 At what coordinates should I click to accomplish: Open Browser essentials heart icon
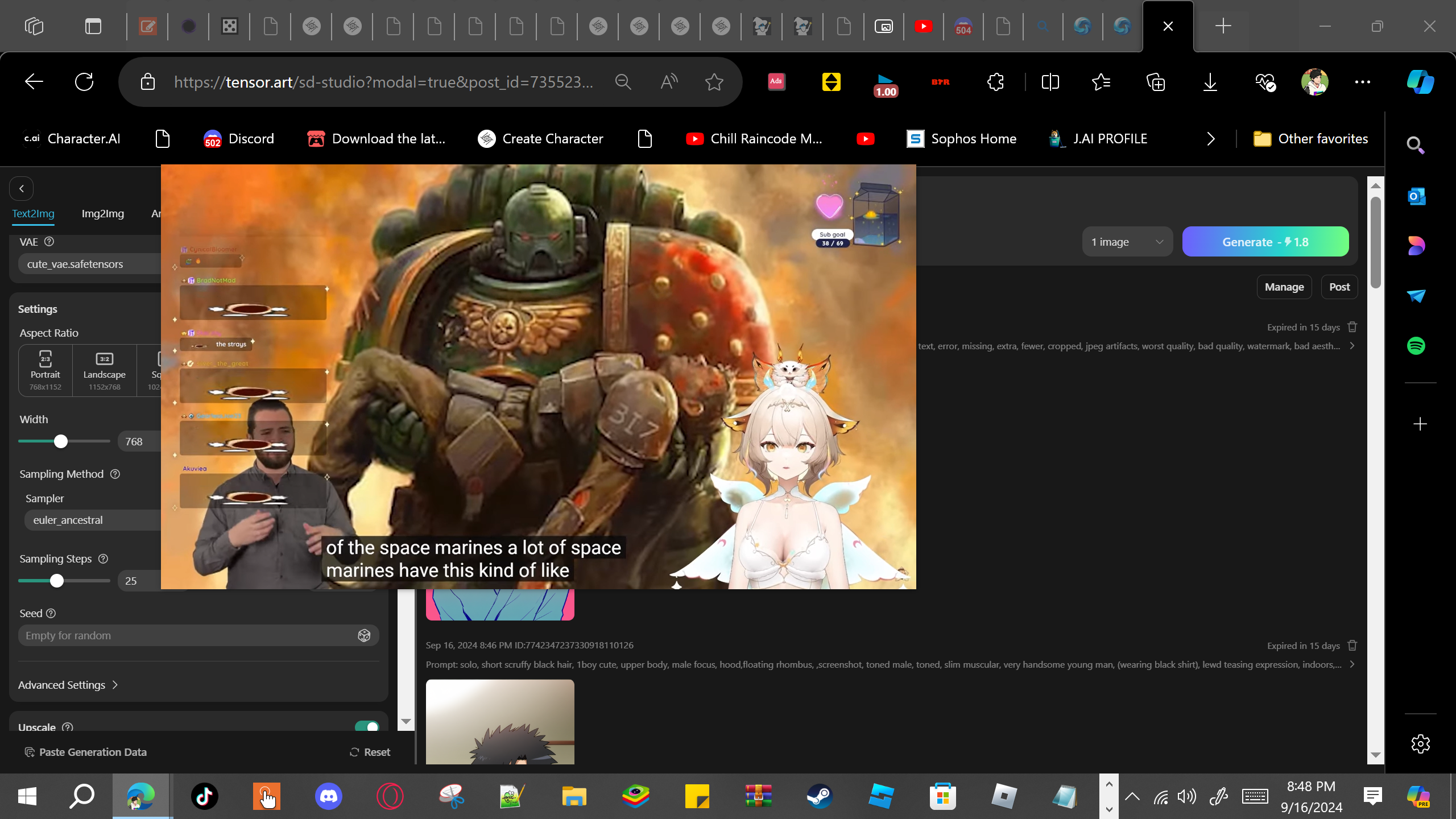click(1265, 82)
